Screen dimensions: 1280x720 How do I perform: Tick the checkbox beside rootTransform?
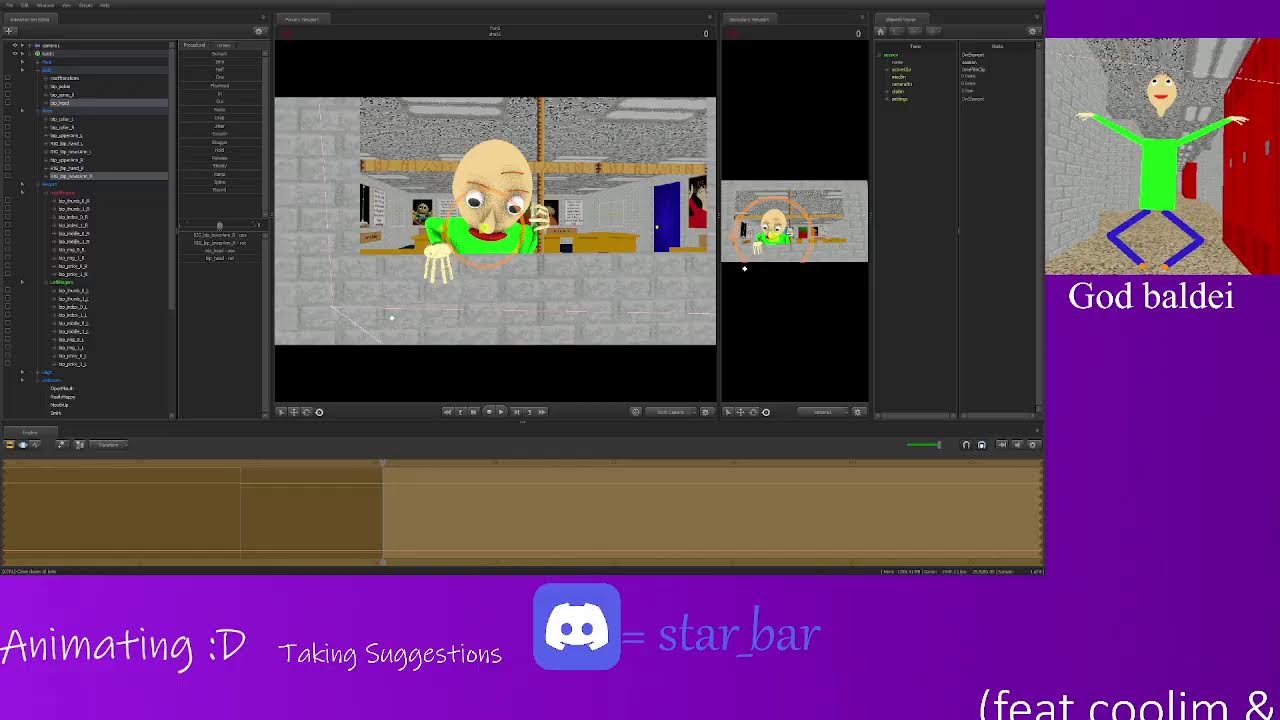point(8,78)
